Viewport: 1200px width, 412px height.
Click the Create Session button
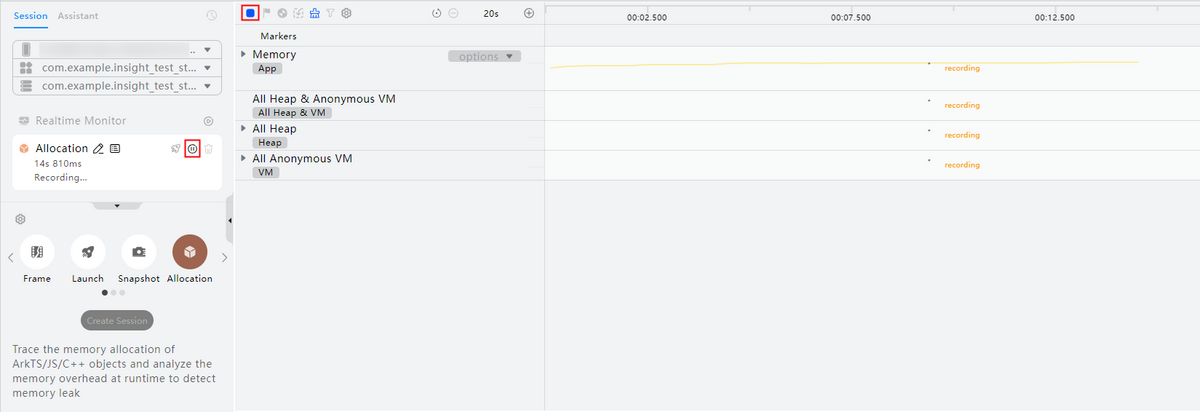coord(117,321)
